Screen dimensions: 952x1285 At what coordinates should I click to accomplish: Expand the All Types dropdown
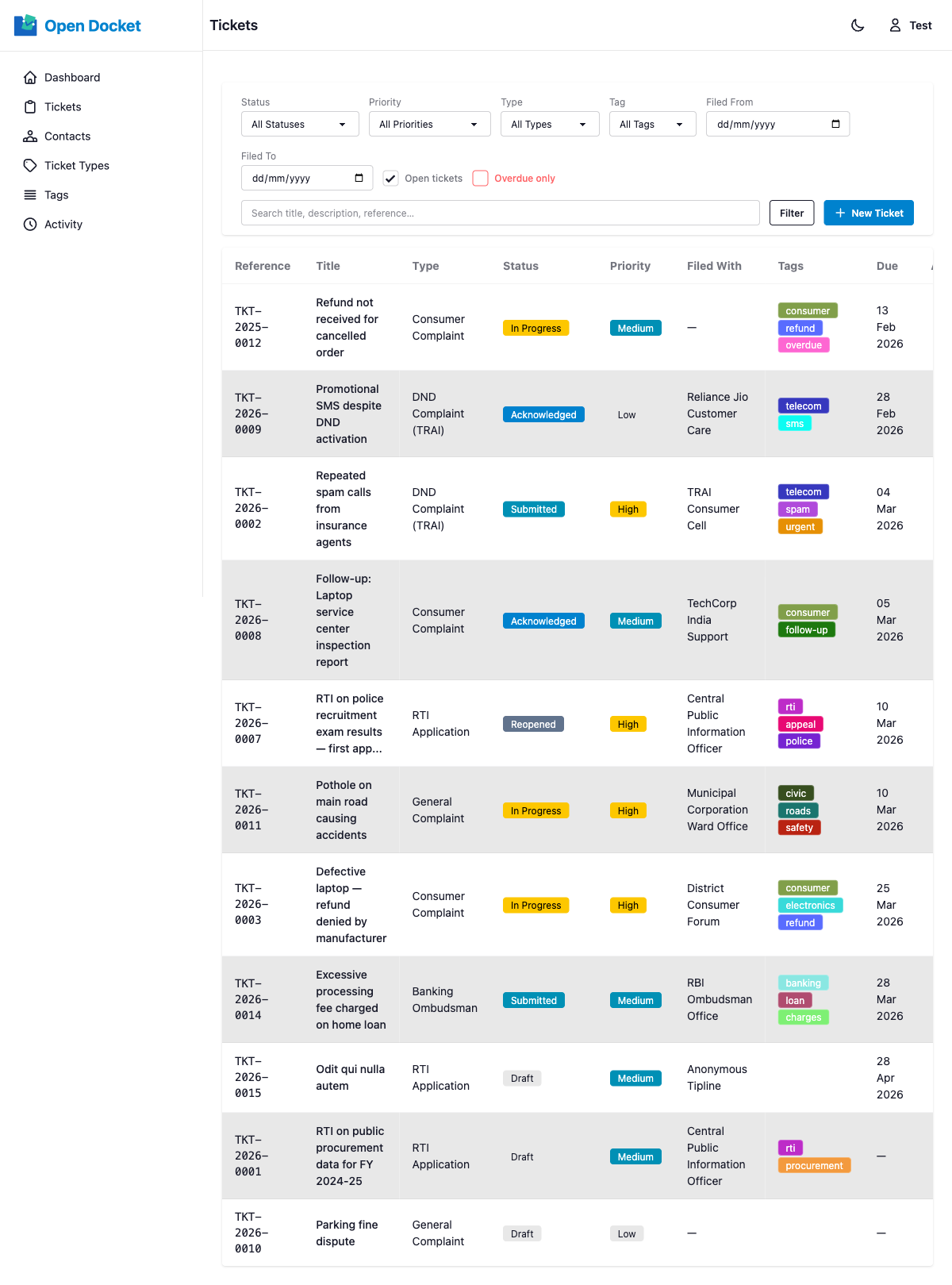pos(549,125)
